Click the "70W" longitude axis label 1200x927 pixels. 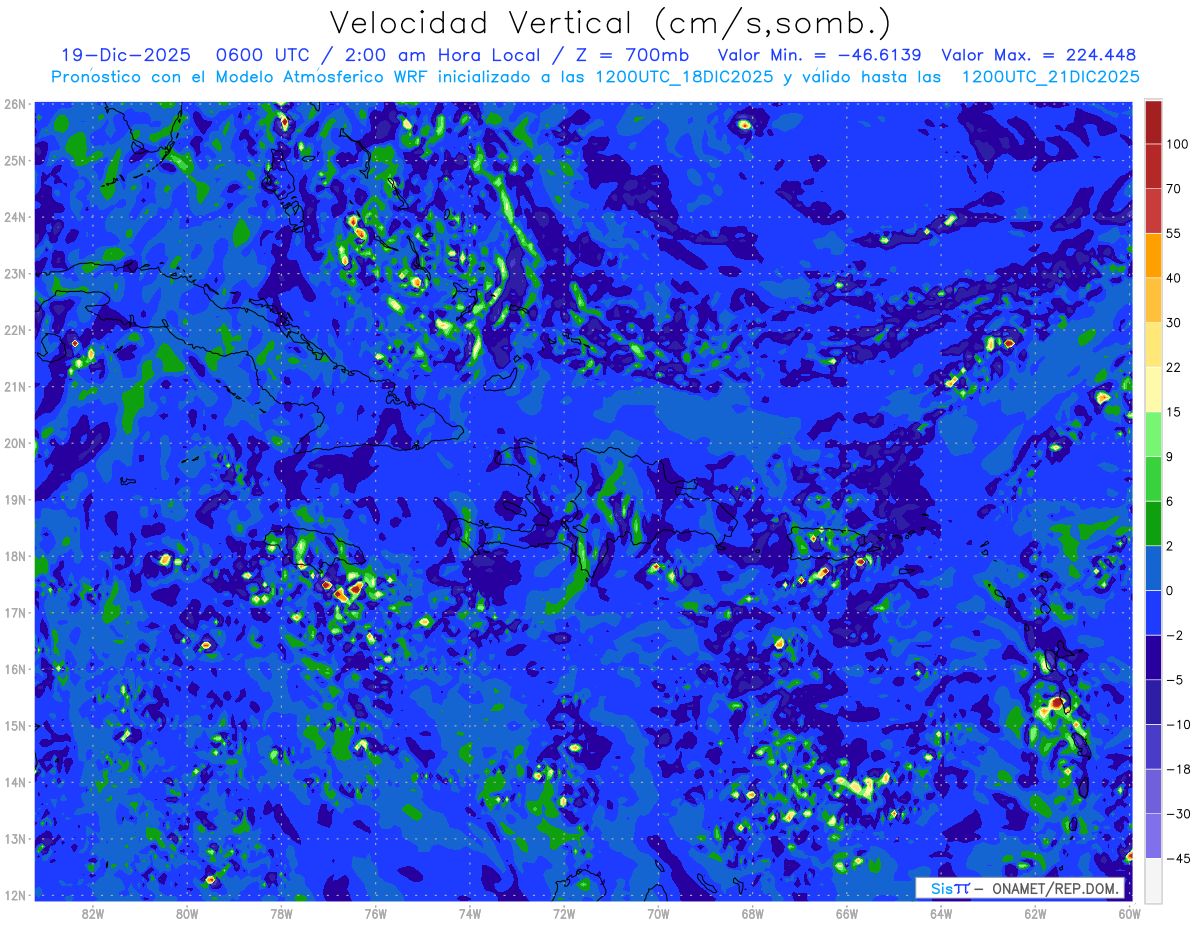pyautogui.click(x=658, y=913)
